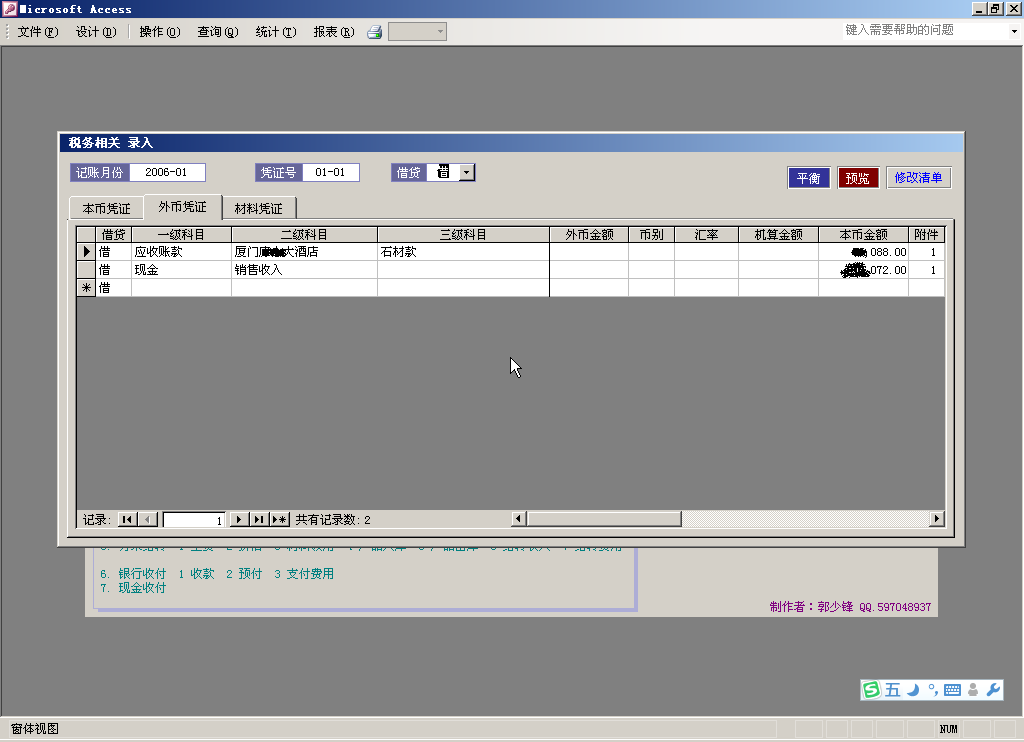Click the 凭证号 input field
The image size is (1024, 742).
pyautogui.click(x=330, y=173)
